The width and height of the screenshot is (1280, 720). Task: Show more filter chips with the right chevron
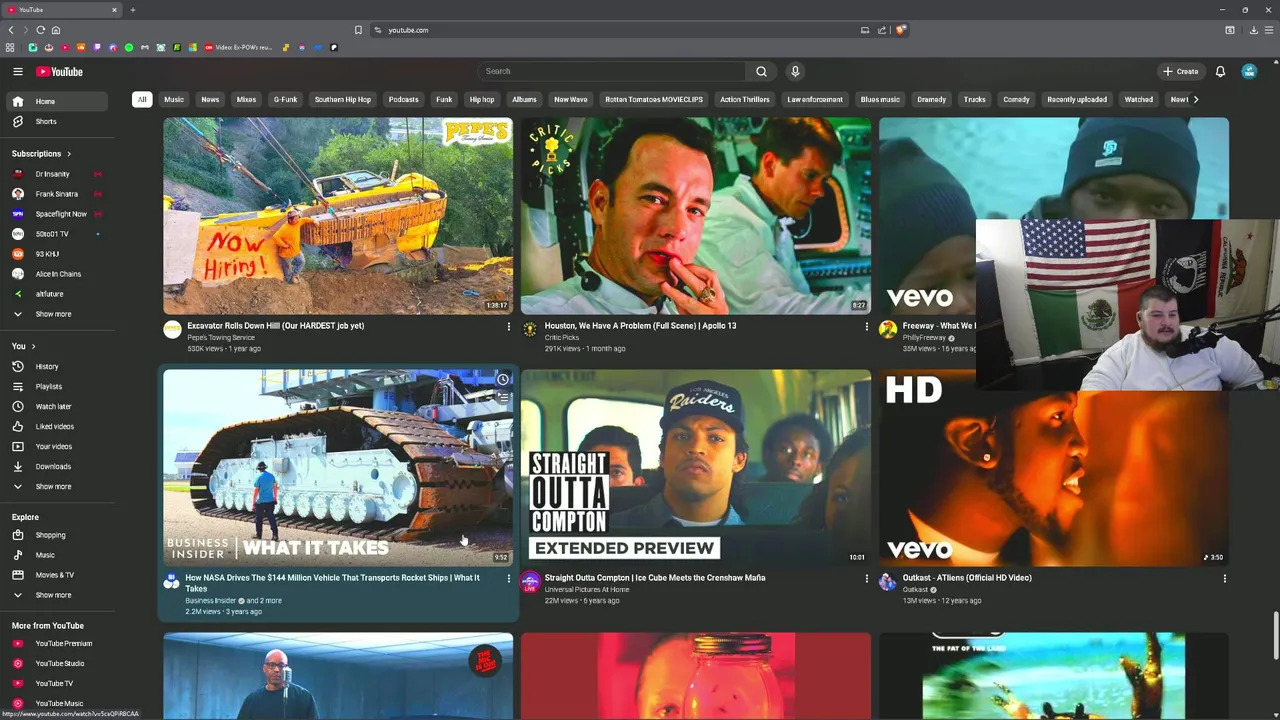point(1196,99)
